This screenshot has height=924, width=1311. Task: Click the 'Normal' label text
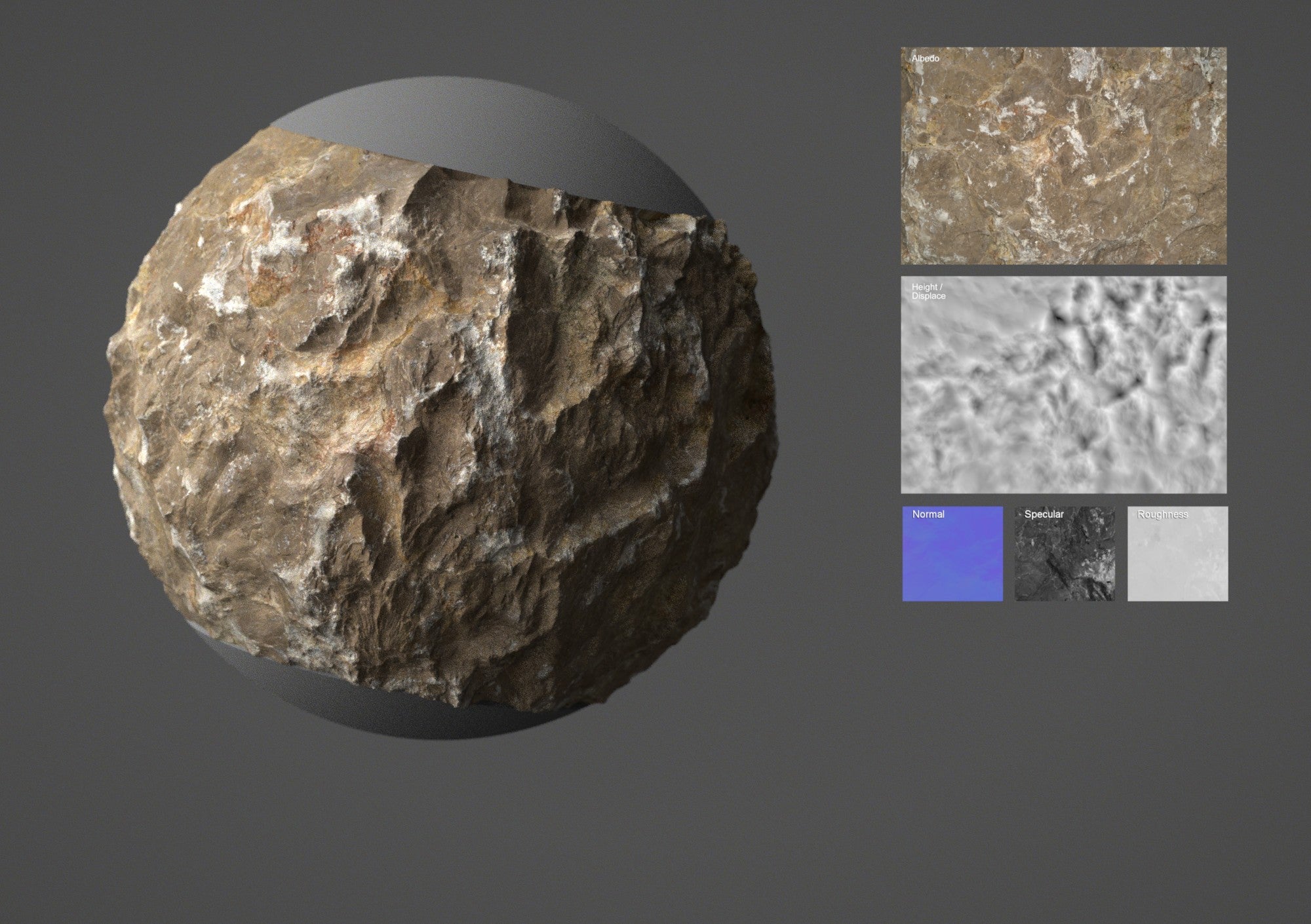pyautogui.click(x=928, y=514)
